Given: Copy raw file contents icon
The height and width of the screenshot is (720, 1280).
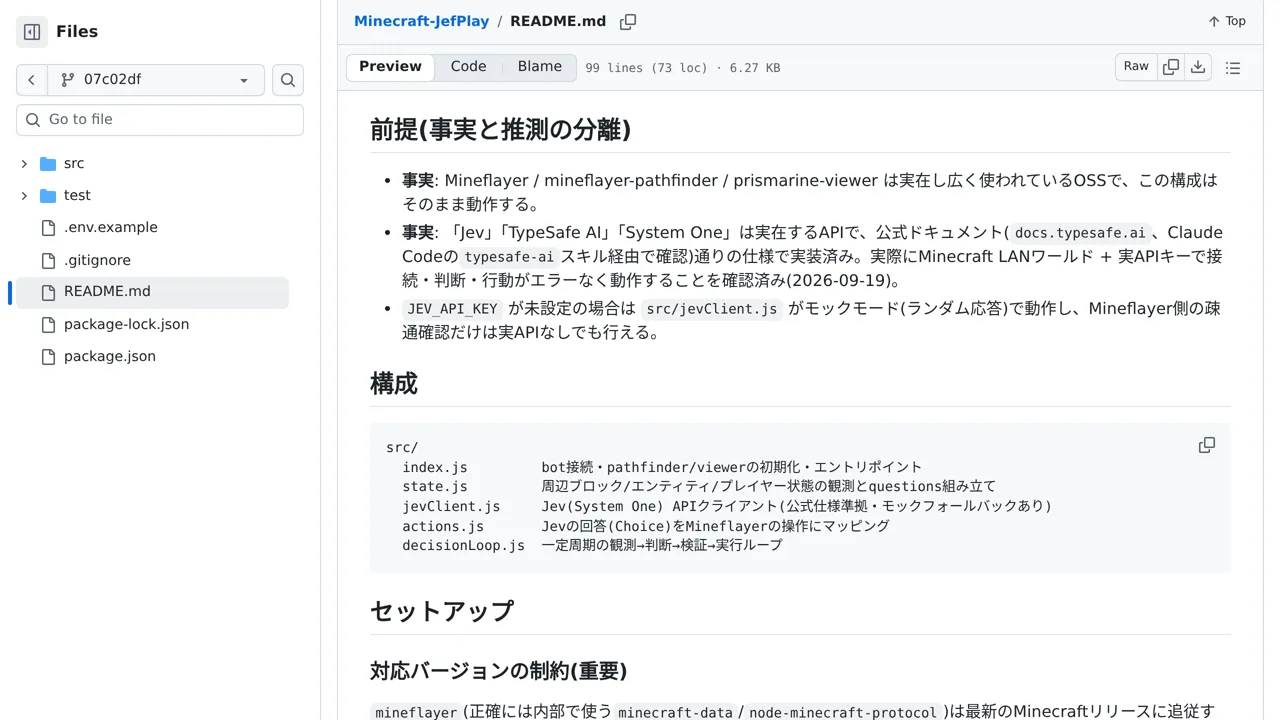Looking at the screenshot, I should point(1171,67).
